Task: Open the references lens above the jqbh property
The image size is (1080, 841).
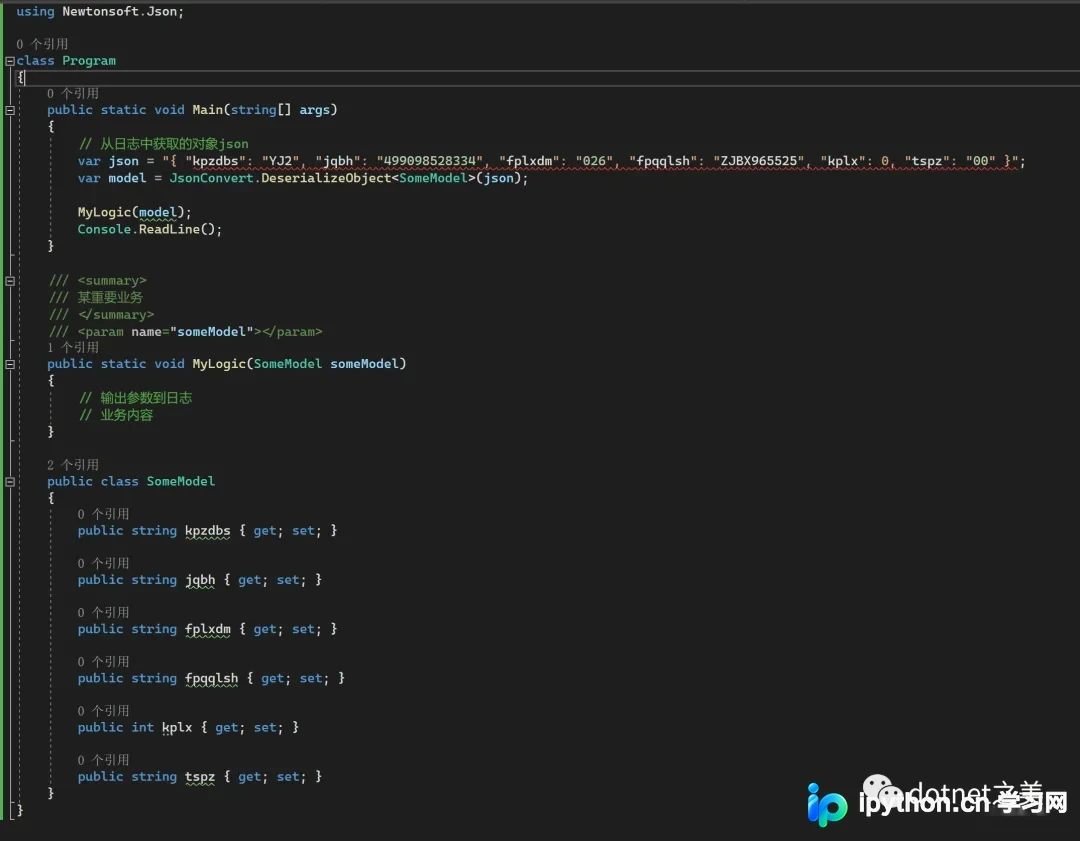Action: pos(103,563)
